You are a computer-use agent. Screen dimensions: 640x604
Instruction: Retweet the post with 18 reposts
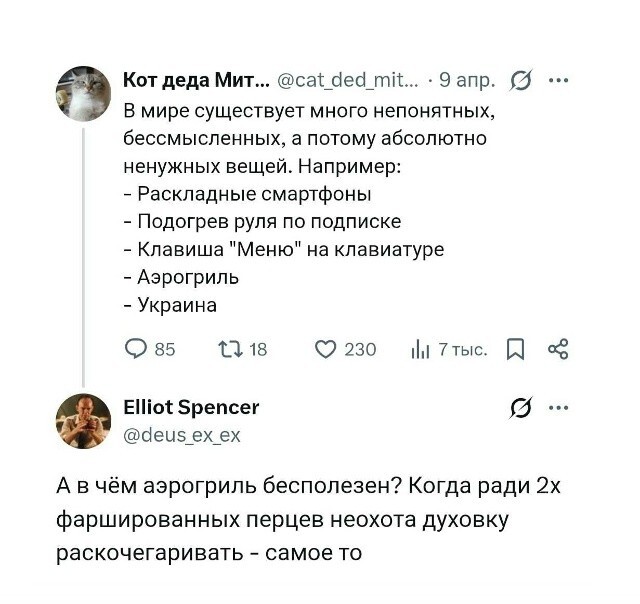click(x=228, y=349)
